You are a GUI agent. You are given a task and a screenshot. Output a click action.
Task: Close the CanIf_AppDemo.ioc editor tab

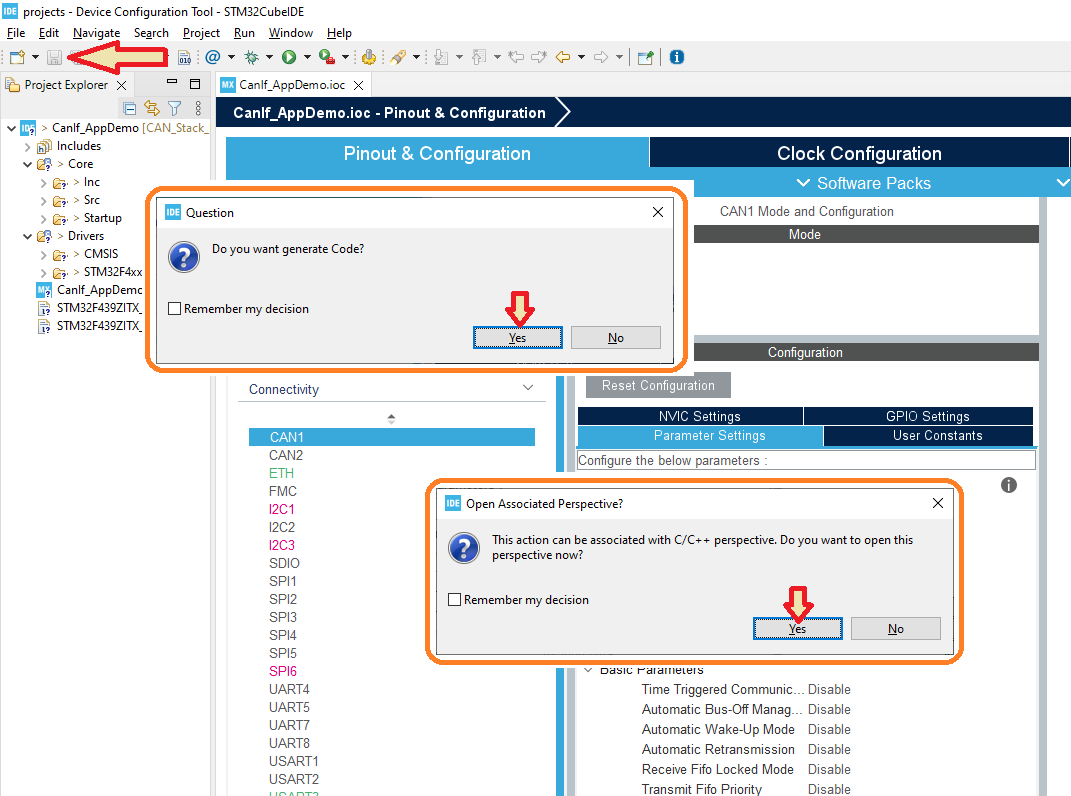click(x=359, y=85)
